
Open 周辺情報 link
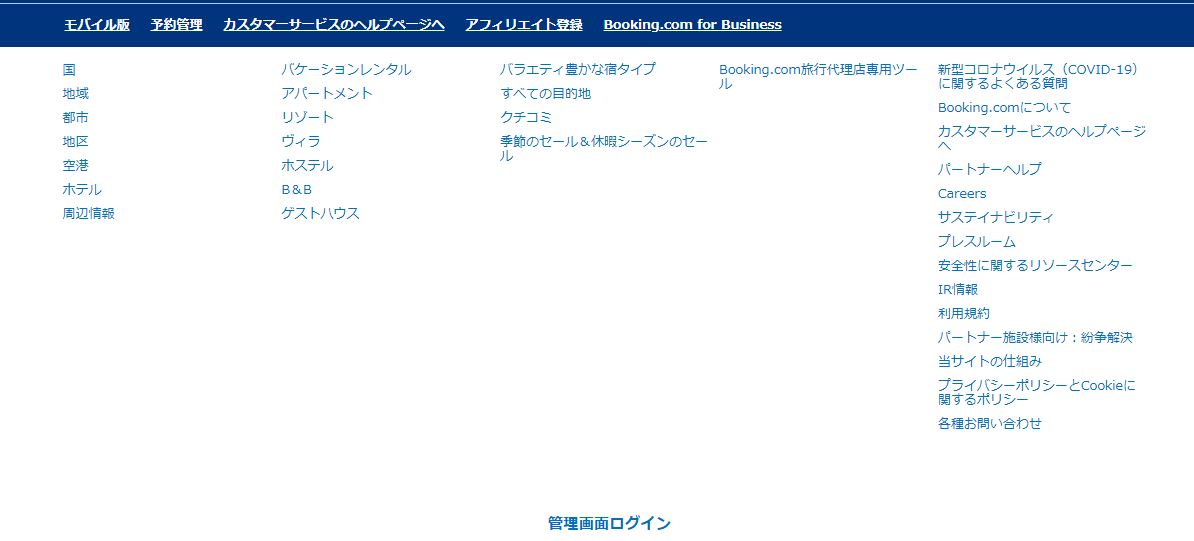pos(88,213)
